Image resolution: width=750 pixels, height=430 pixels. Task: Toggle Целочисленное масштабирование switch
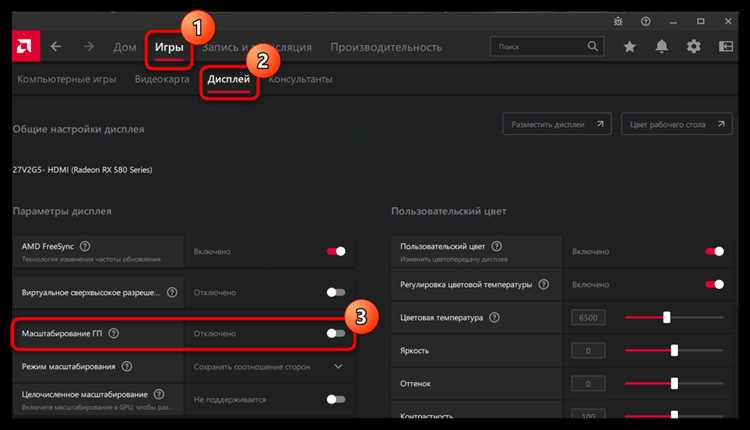point(336,399)
